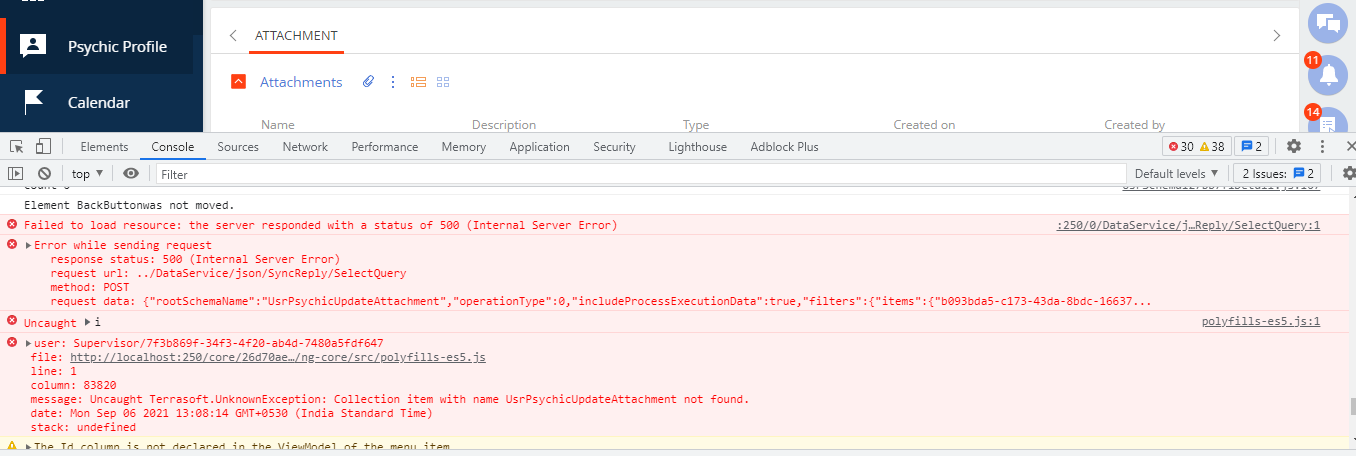Click the paperclip attach file icon
Viewport: 1356px width, 456px height.
(368, 82)
